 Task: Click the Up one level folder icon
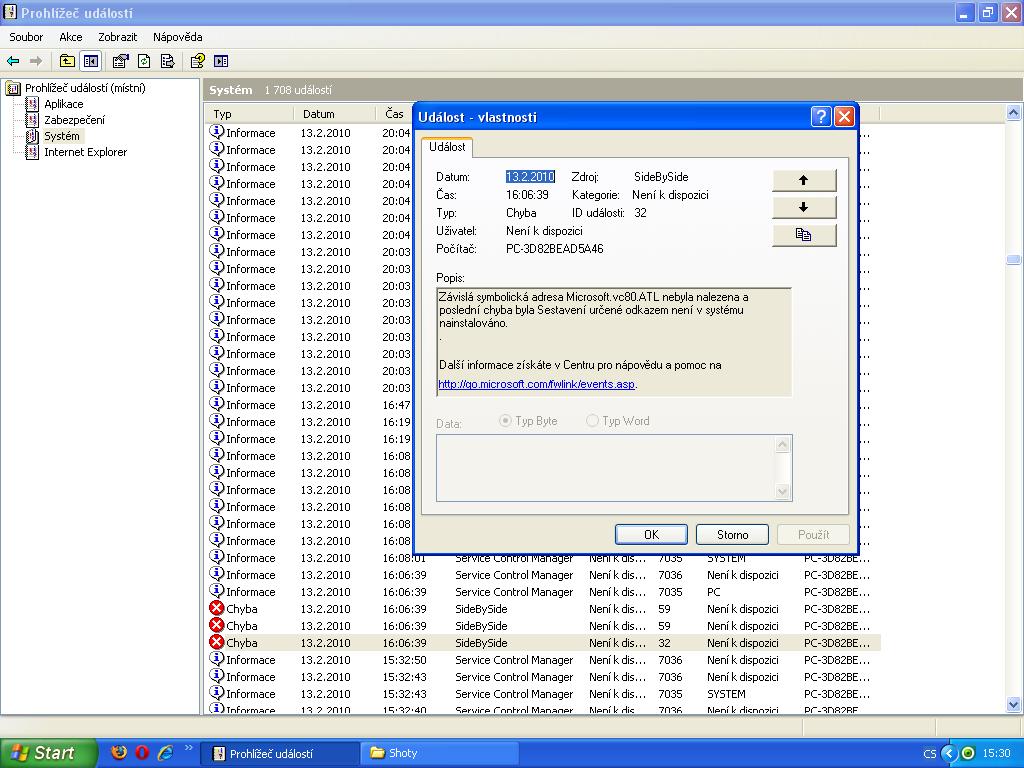coord(67,61)
